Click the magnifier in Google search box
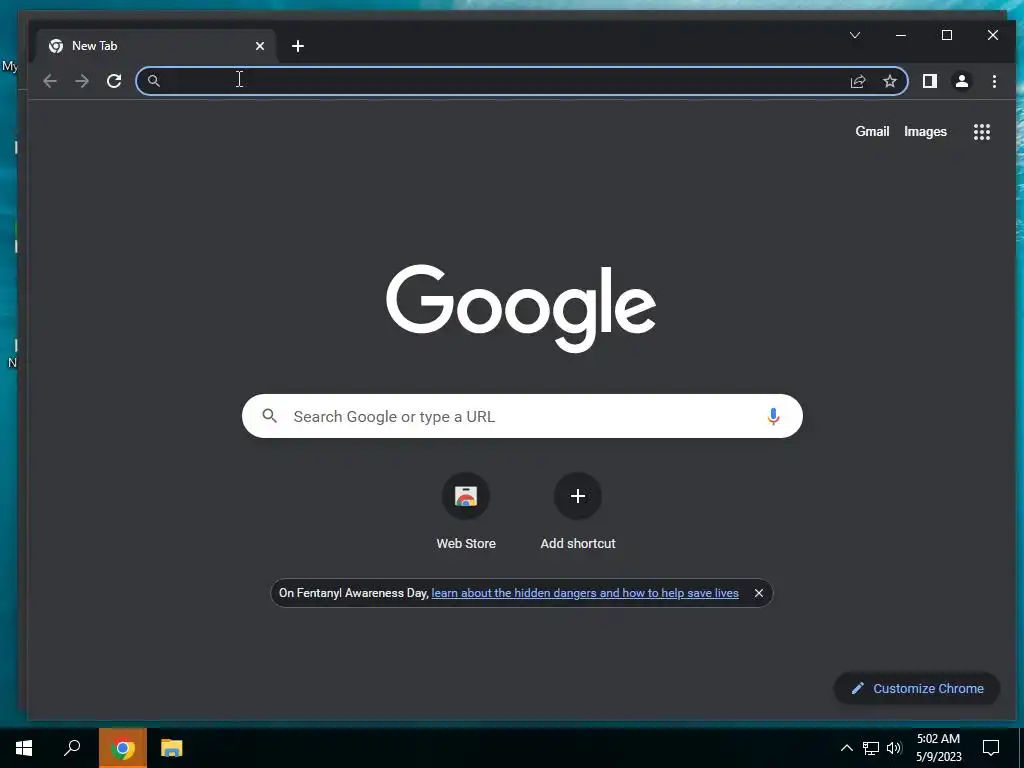 pos(270,416)
